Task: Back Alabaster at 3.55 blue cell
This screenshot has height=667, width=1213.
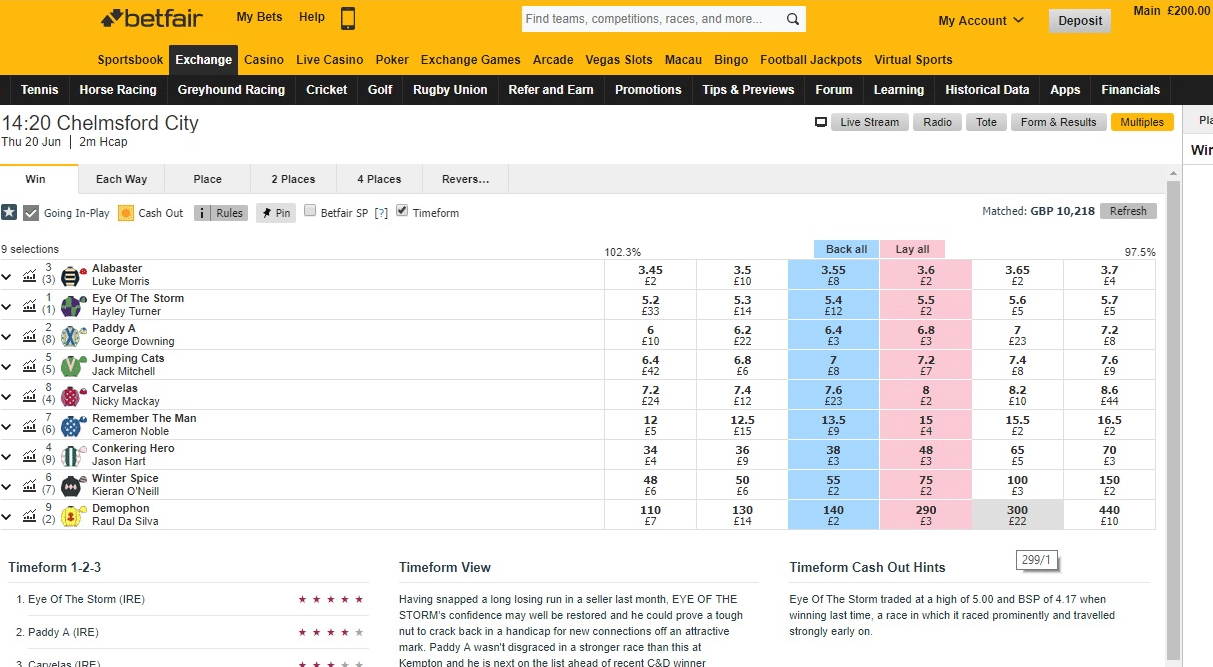Action: coord(834,275)
